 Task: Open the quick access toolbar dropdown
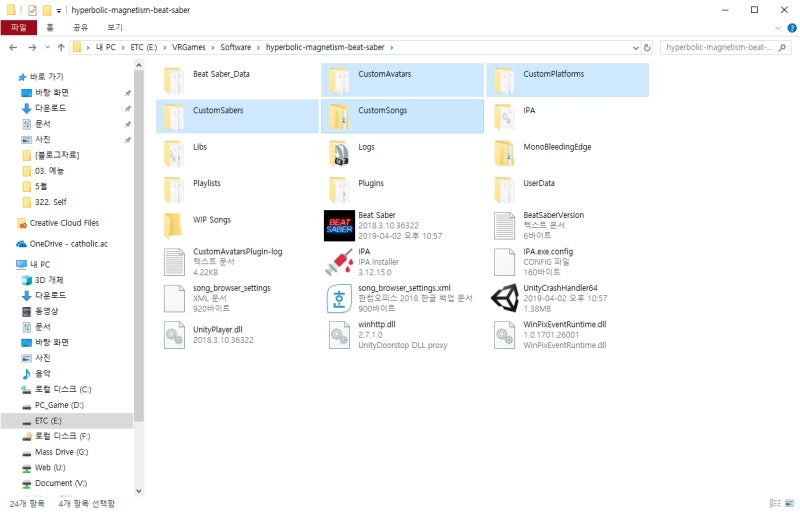(59, 10)
